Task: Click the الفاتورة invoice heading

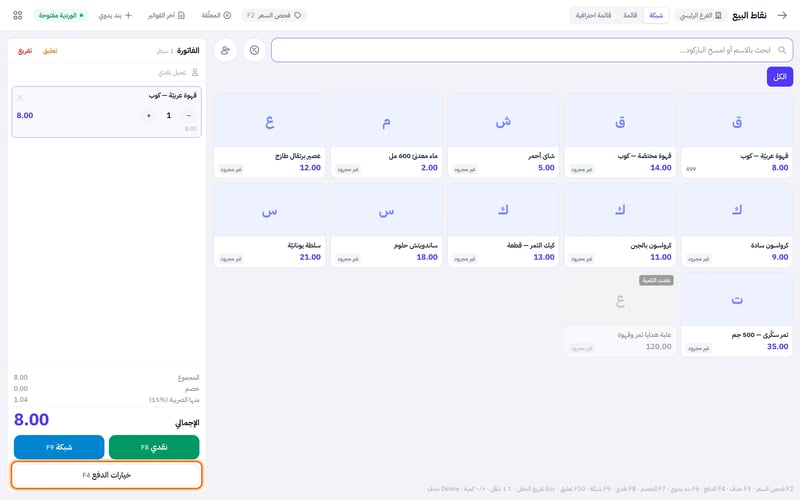Action: coord(188,51)
